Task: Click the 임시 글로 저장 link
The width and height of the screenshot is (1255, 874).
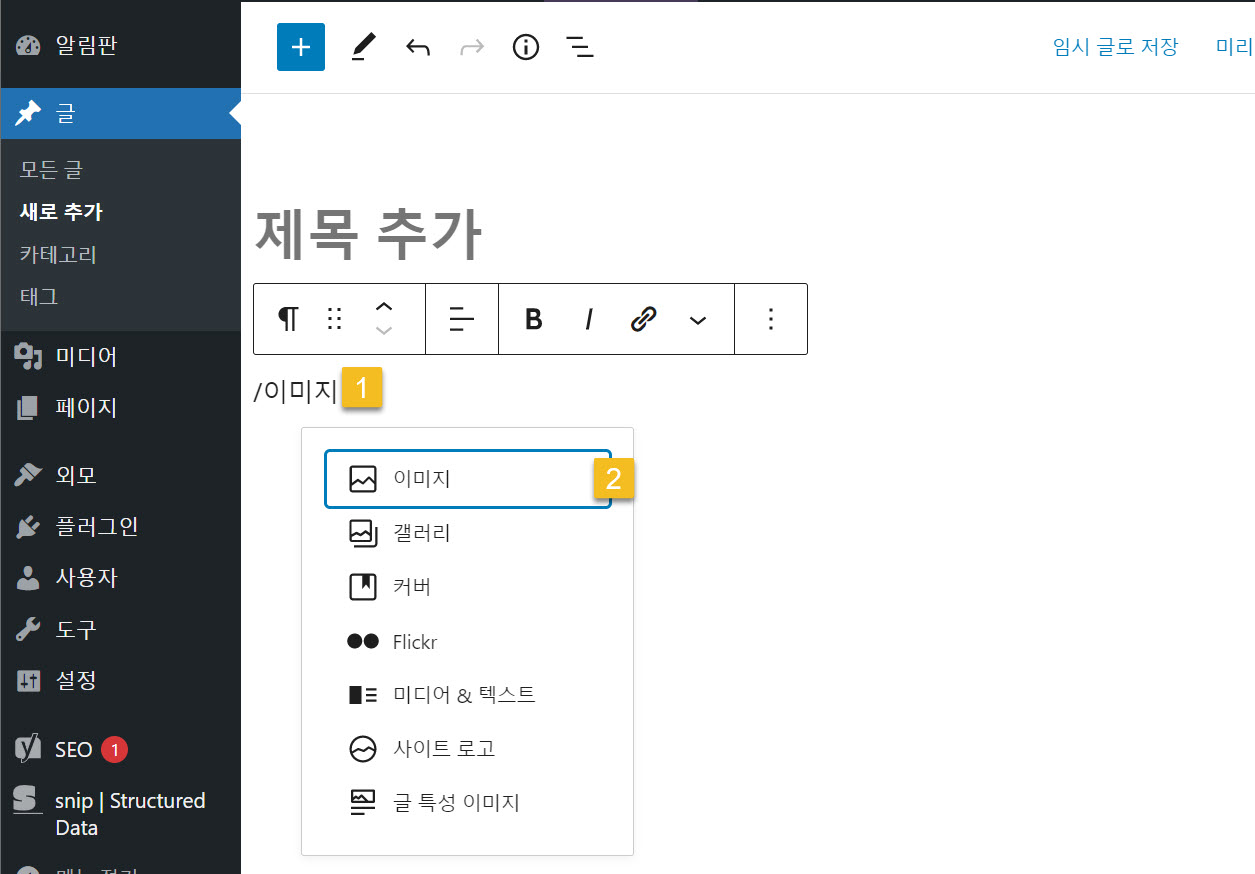Action: (x=1114, y=46)
